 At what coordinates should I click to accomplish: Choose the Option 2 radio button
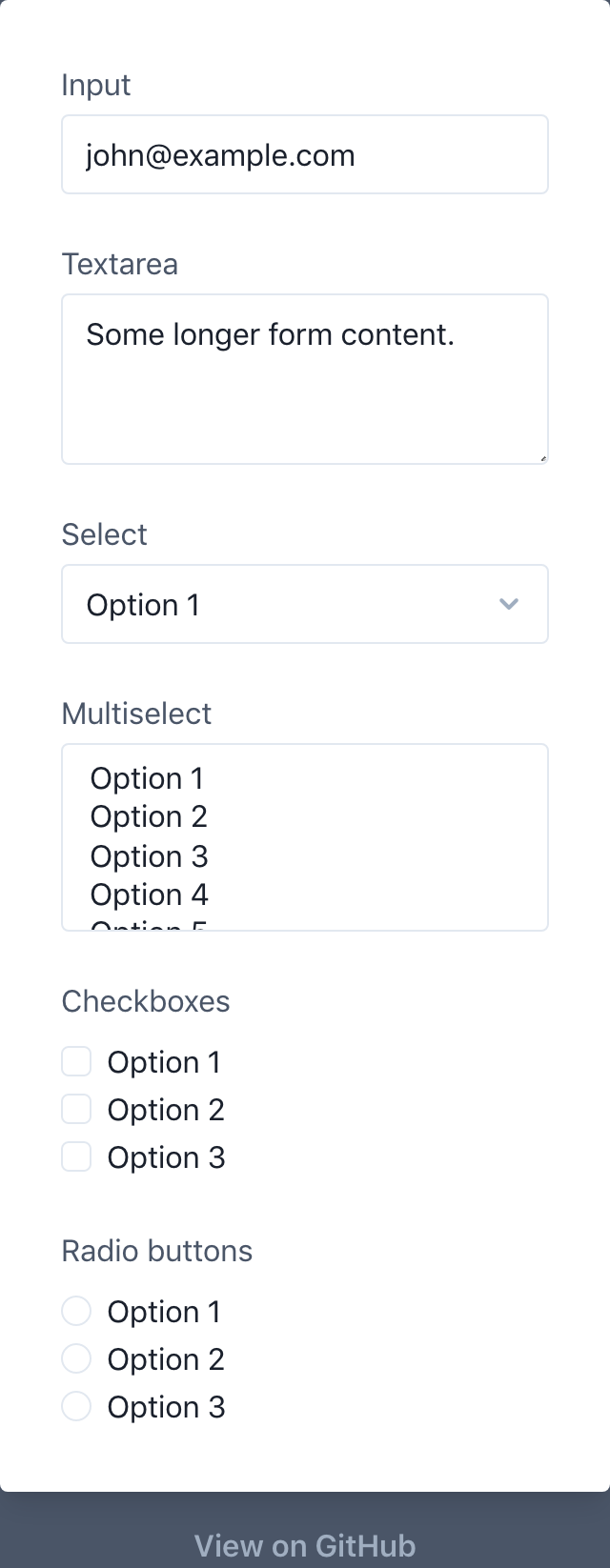[76, 1358]
